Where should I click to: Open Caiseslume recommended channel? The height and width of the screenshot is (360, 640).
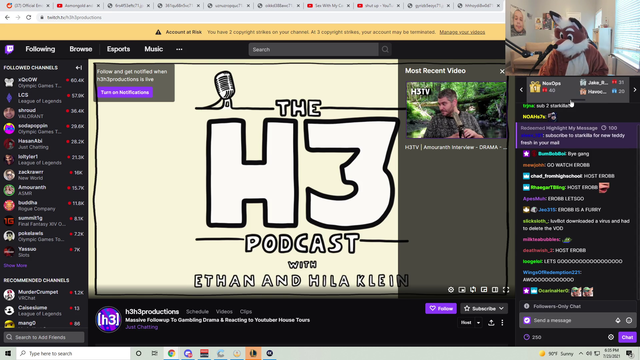[44, 311]
